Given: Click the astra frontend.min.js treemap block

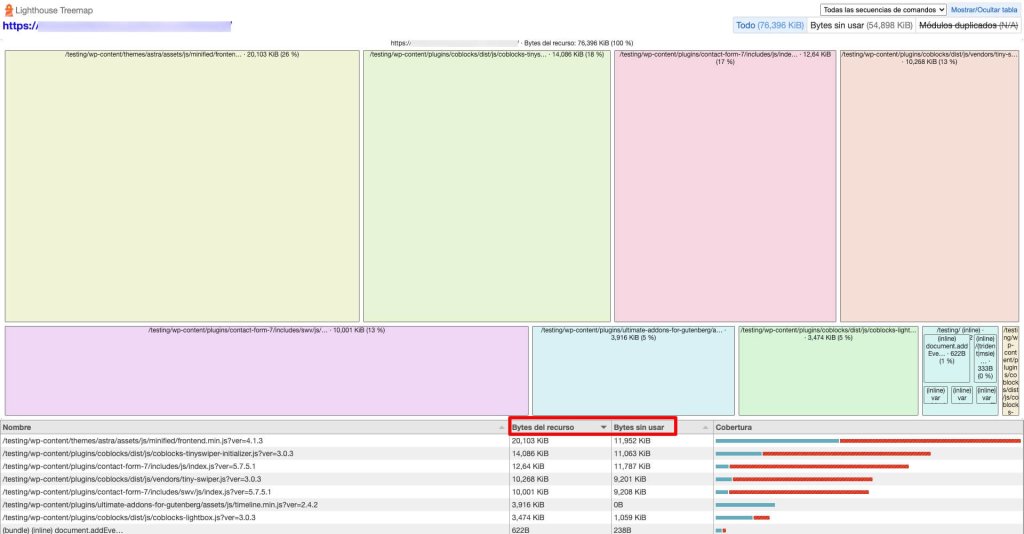Looking at the screenshot, I should pyautogui.click(x=182, y=186).
